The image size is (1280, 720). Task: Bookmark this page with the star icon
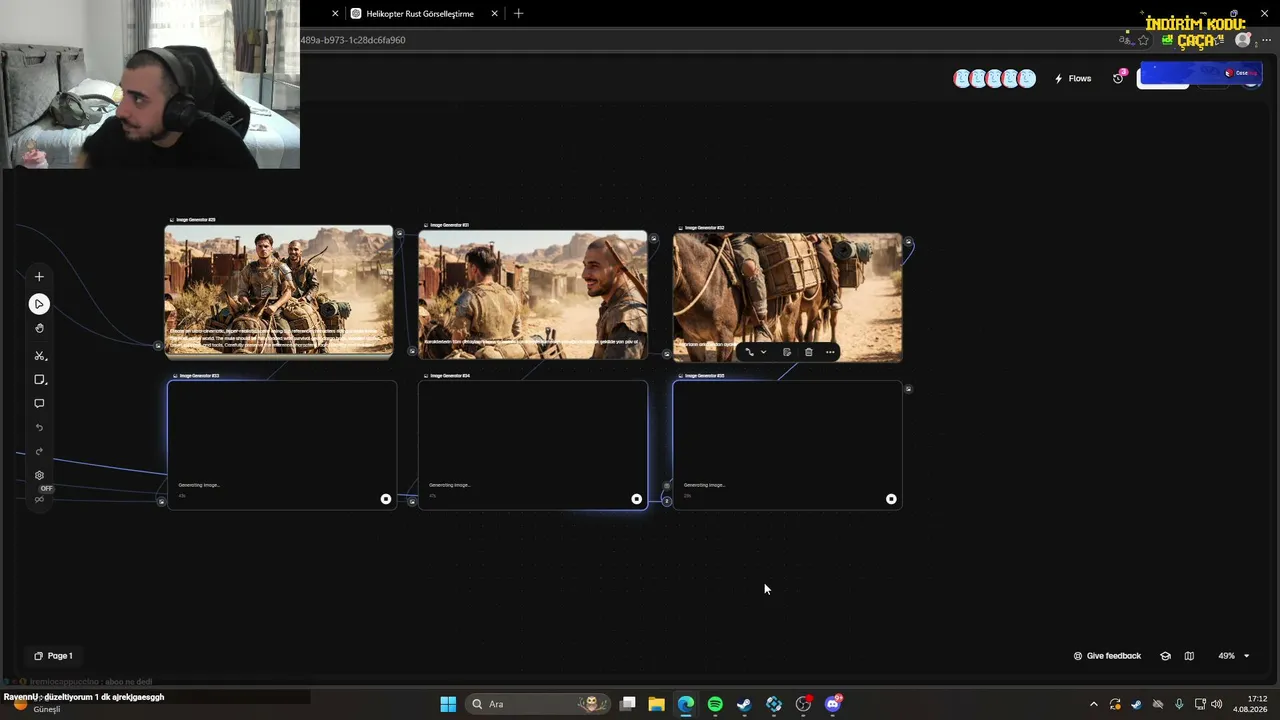click(1143, 40)
